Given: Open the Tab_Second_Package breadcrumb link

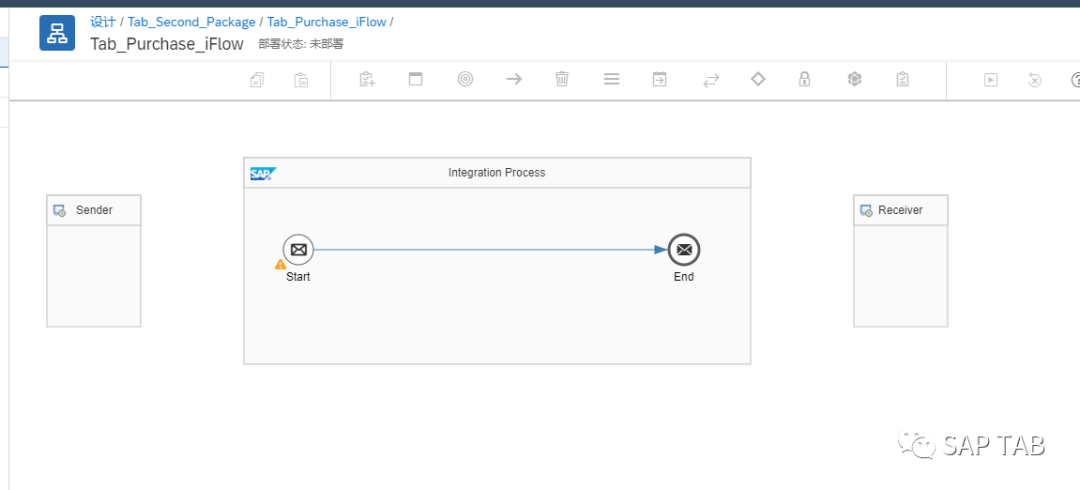Looking at the screenshot, I should pos(191,22).
